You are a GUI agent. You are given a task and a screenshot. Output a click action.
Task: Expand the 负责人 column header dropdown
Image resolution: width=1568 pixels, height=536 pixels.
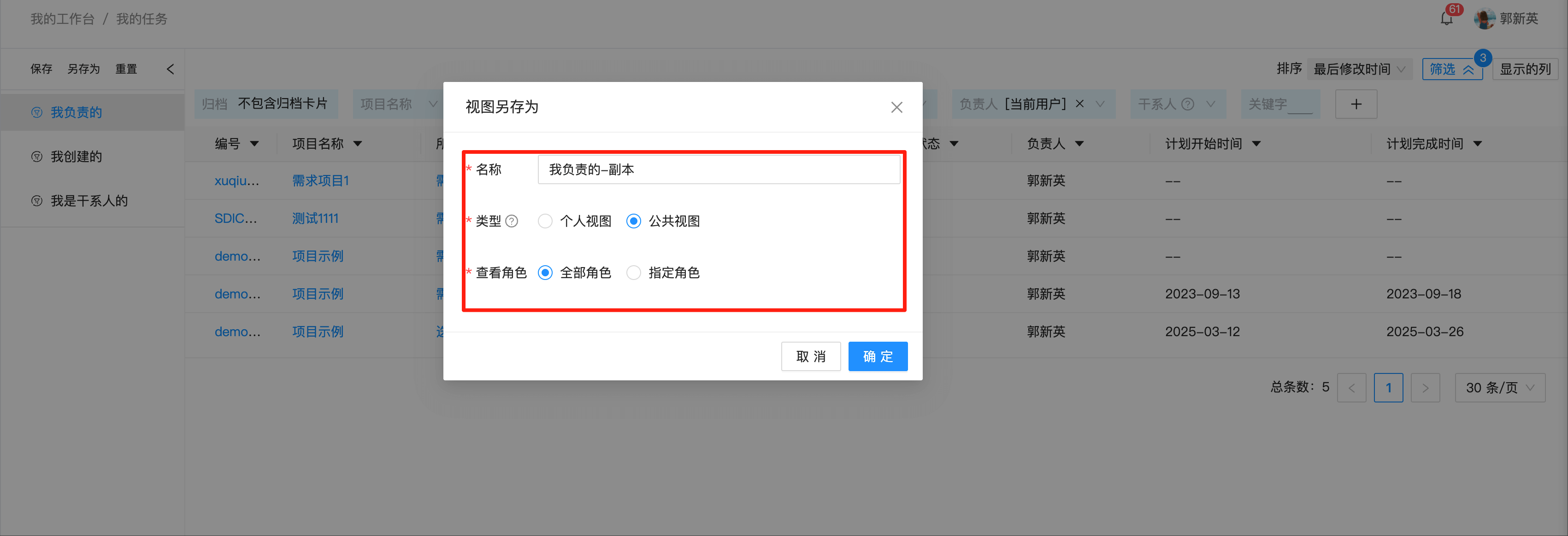click(1080, 144)
